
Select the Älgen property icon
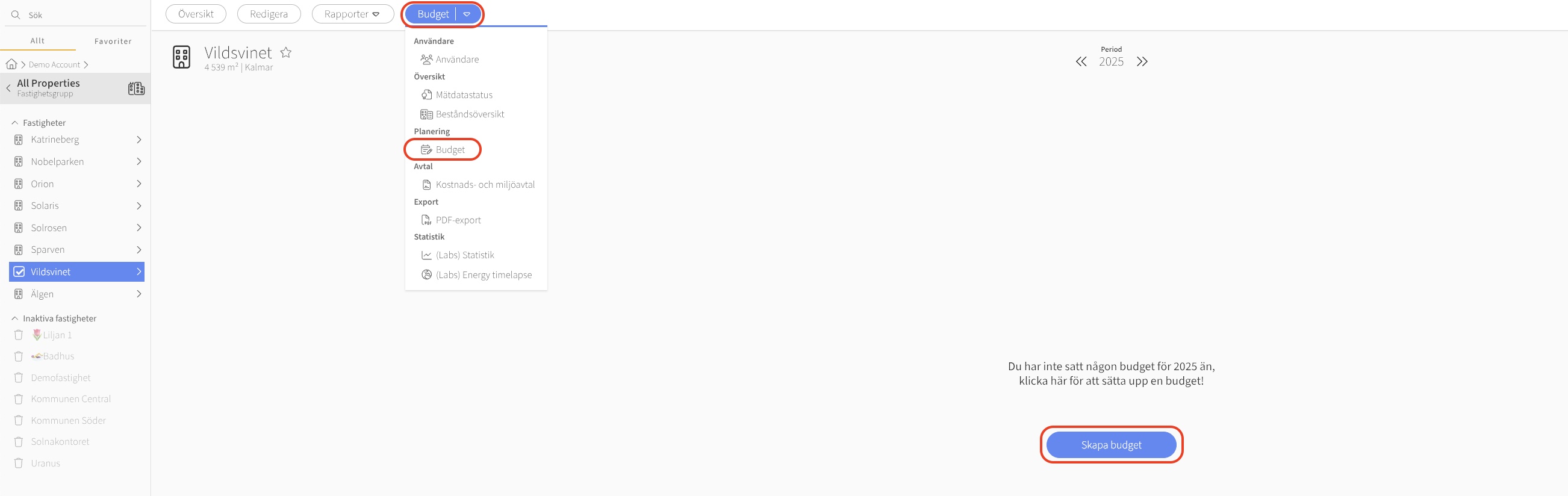[19, 294]
